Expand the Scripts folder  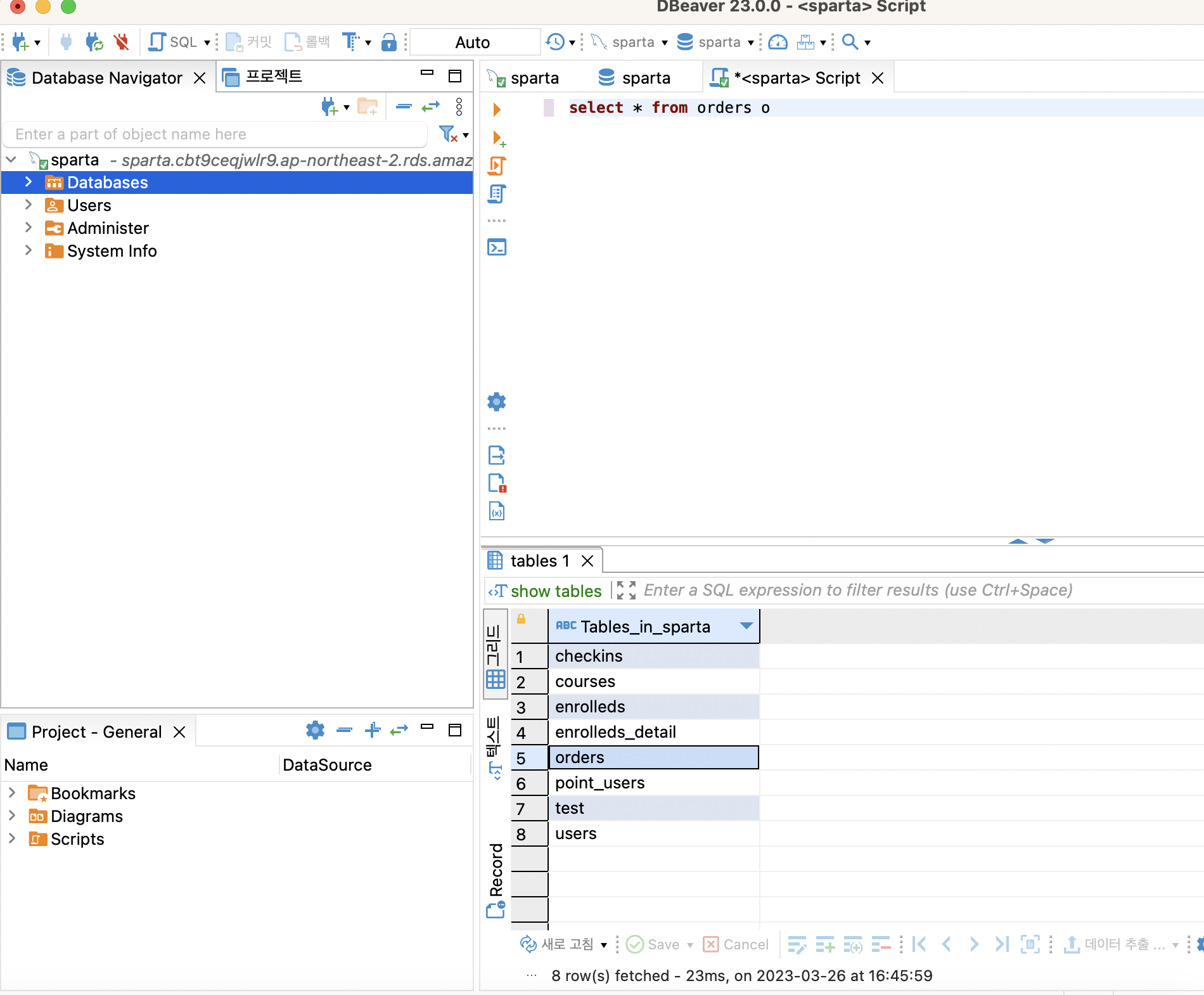pyautogui.click(x=12, y=838)
